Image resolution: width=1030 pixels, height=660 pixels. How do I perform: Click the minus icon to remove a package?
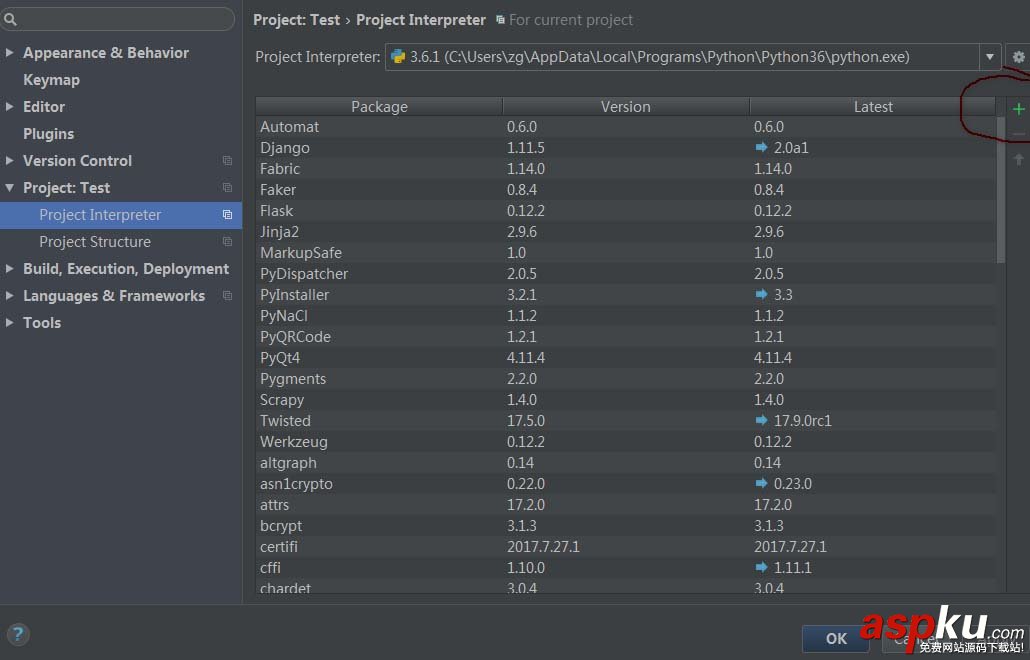1018,133
